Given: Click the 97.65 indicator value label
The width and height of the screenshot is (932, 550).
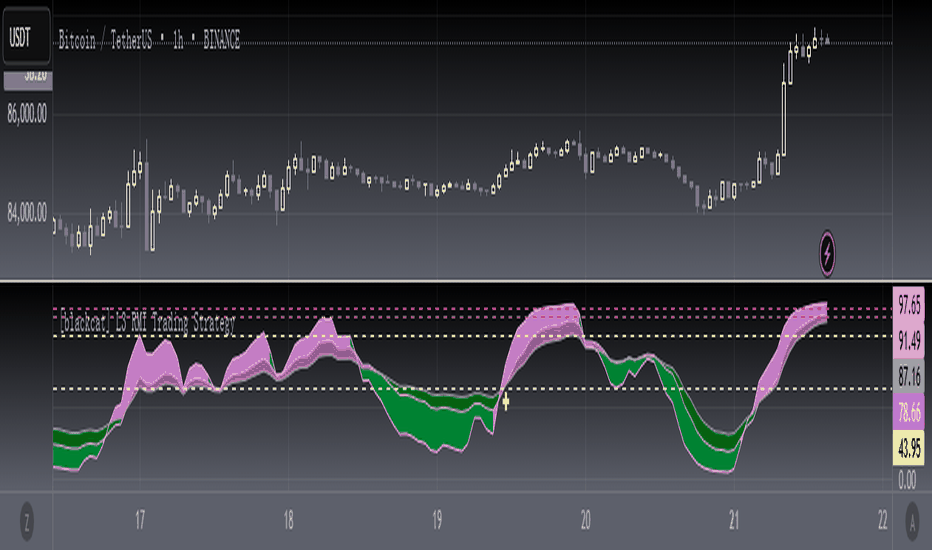Looking at the screenshot, I should [909, 305].
